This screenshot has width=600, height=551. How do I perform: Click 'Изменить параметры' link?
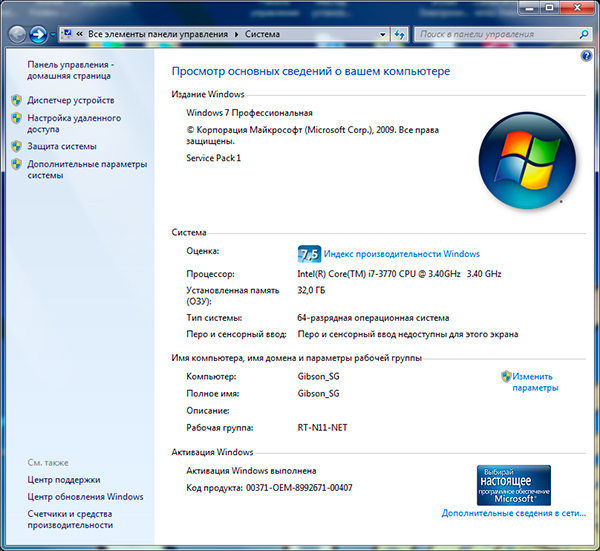pyautogui.click(x=535, y=382)
